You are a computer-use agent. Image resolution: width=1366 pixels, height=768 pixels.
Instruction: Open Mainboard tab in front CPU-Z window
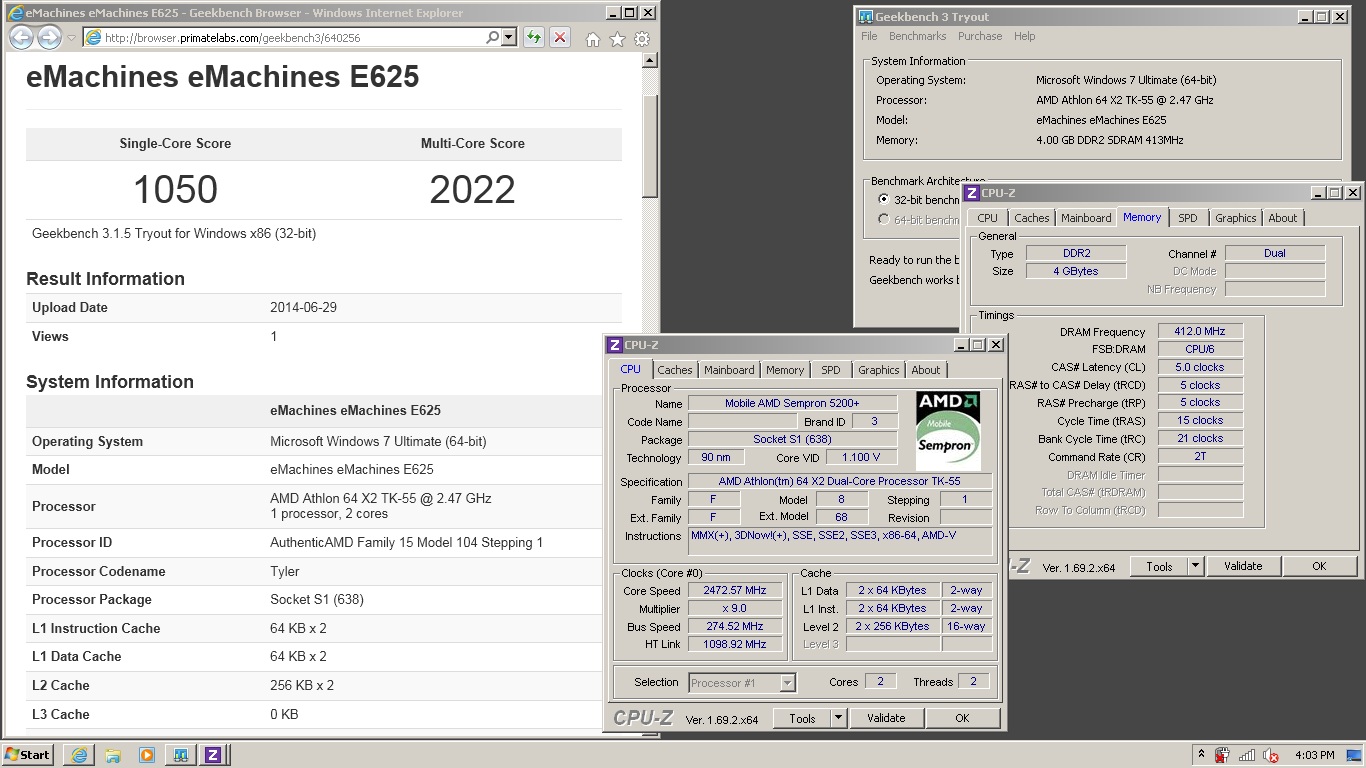pyautogui.click(x=729, y=370)
